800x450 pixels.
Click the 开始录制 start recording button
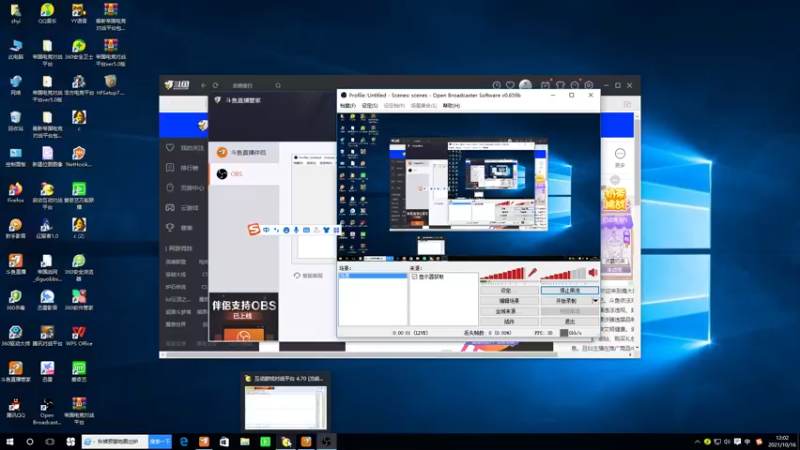click(566, 301)
